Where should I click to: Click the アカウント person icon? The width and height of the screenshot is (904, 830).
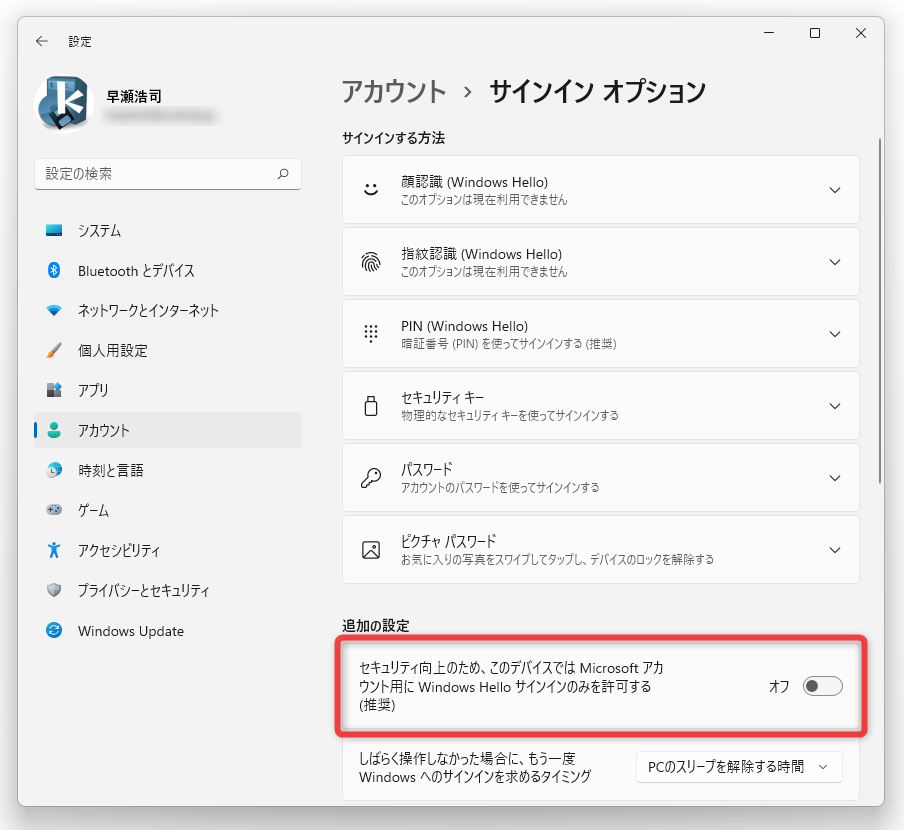coord(54,430)
